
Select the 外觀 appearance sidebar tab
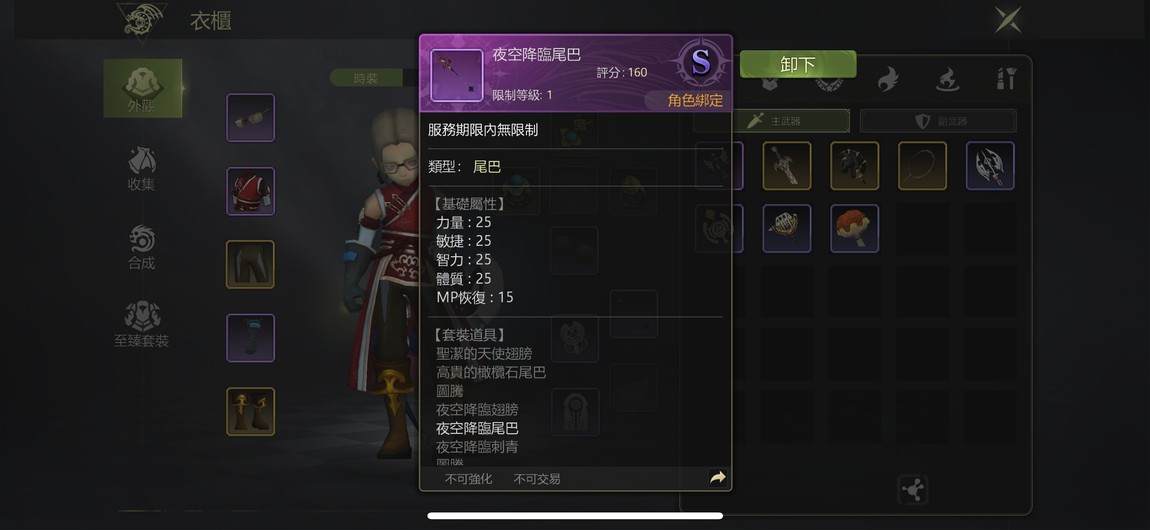[x=142, y=89]
